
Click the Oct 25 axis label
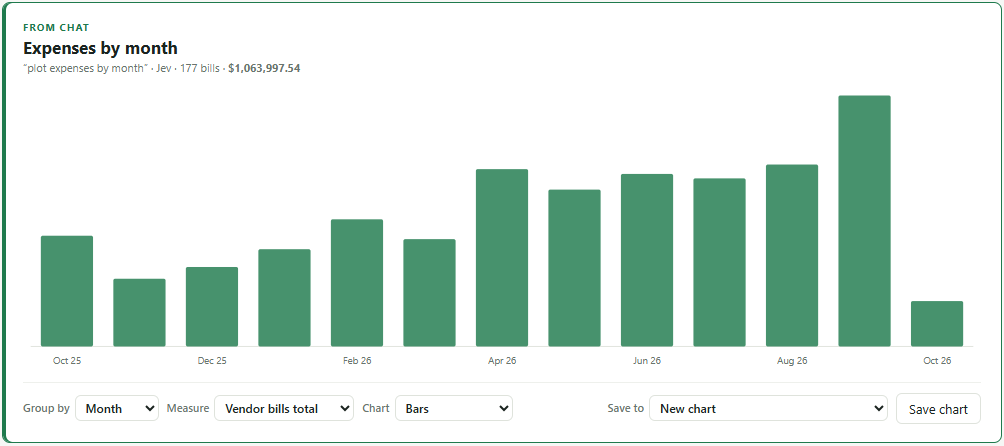click(67, 361)
